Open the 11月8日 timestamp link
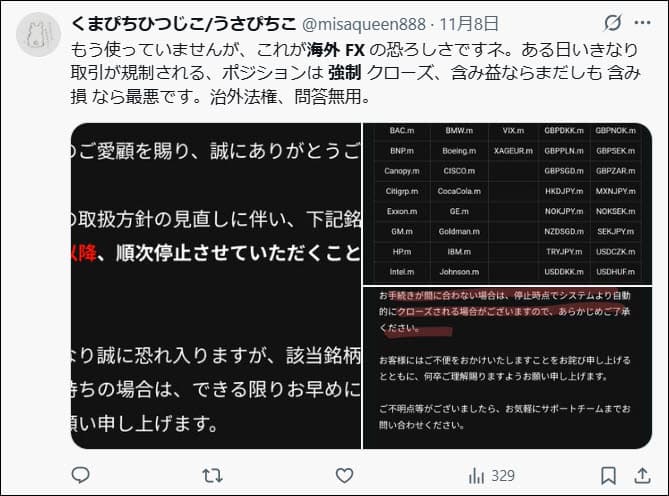 pos(469,24)
